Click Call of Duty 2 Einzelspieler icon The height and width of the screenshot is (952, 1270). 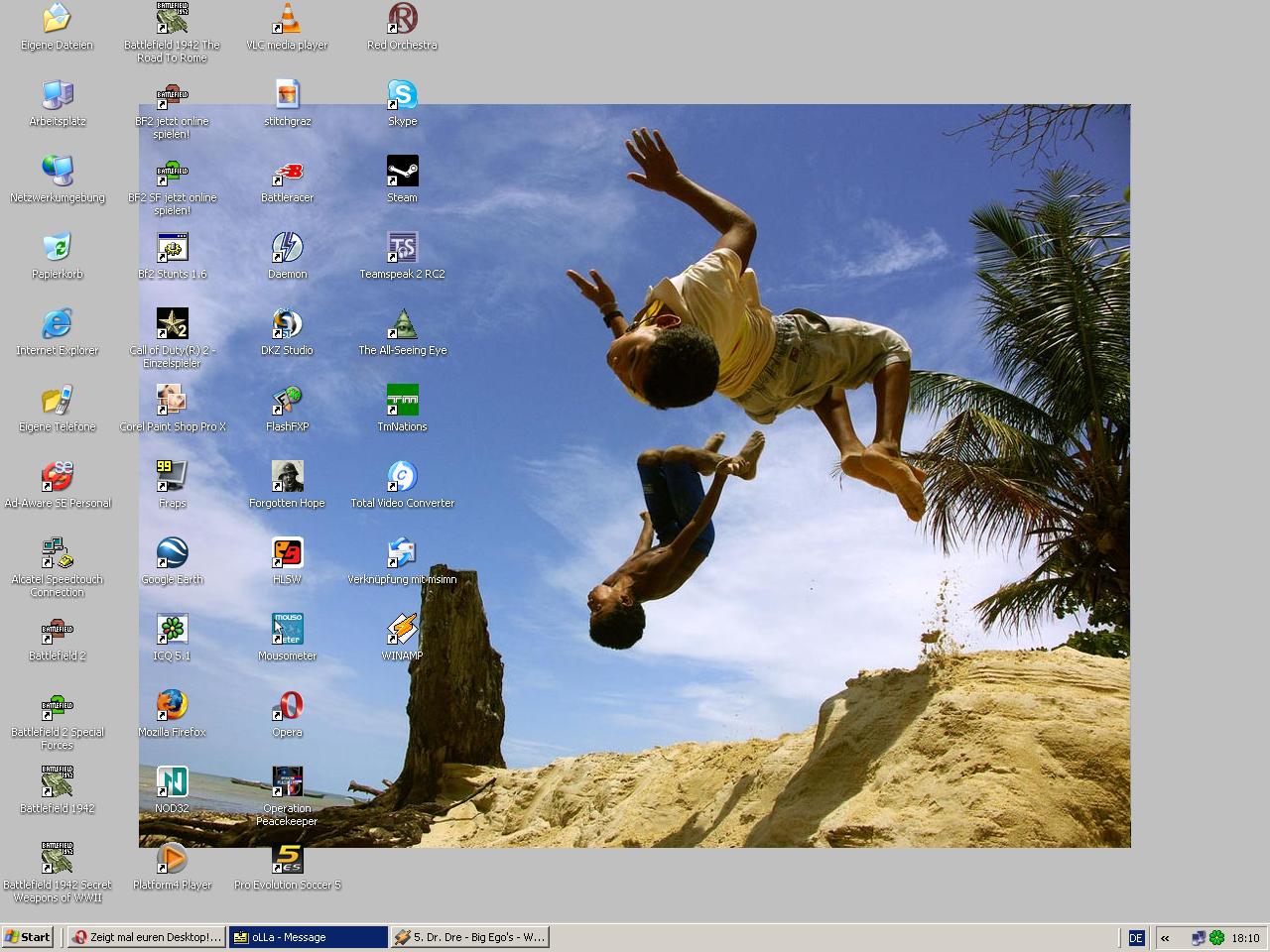[x=173, y=323]
